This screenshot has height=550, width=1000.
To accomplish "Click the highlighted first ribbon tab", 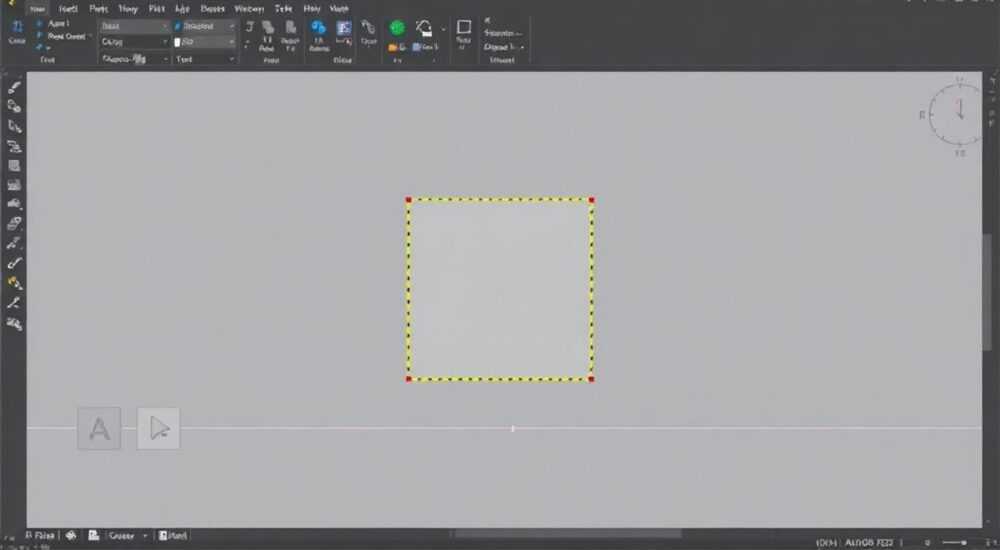I will point(38,9).
